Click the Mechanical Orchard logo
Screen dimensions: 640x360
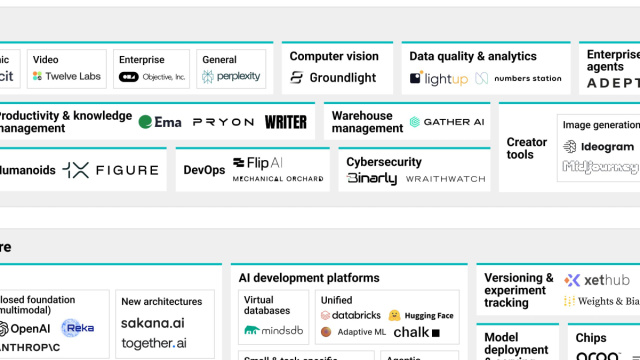pos(278,179)
